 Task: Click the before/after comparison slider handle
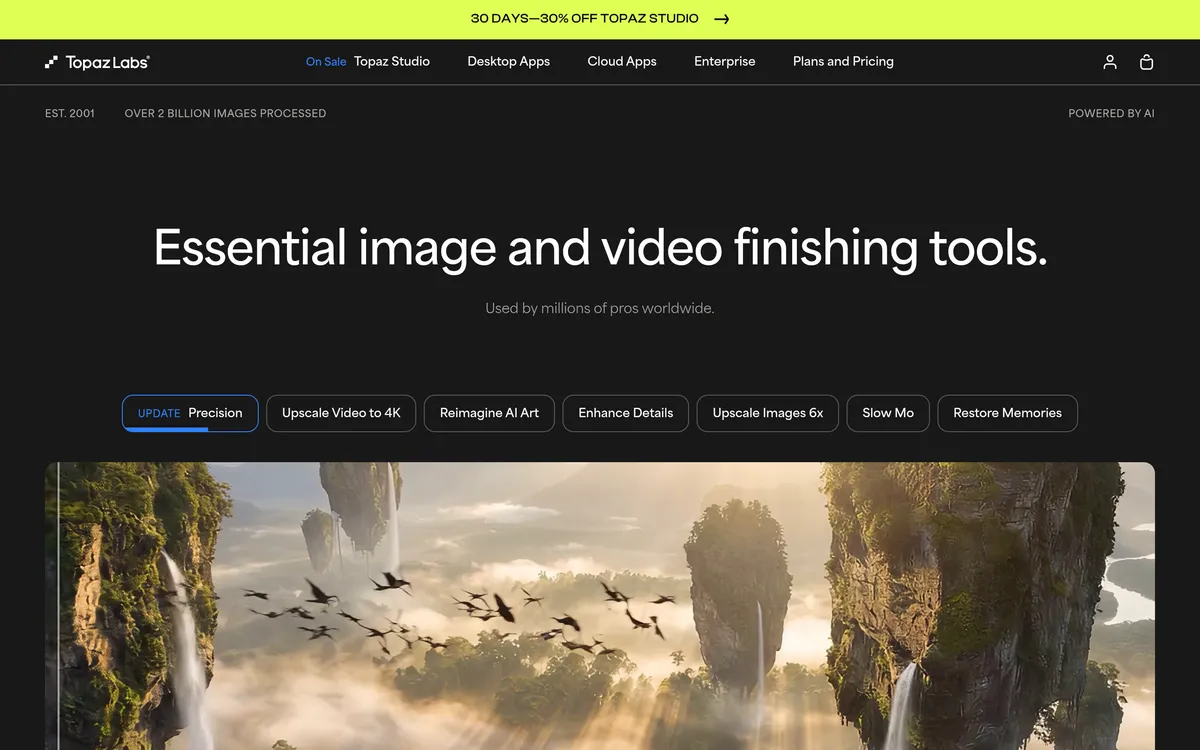58,605
